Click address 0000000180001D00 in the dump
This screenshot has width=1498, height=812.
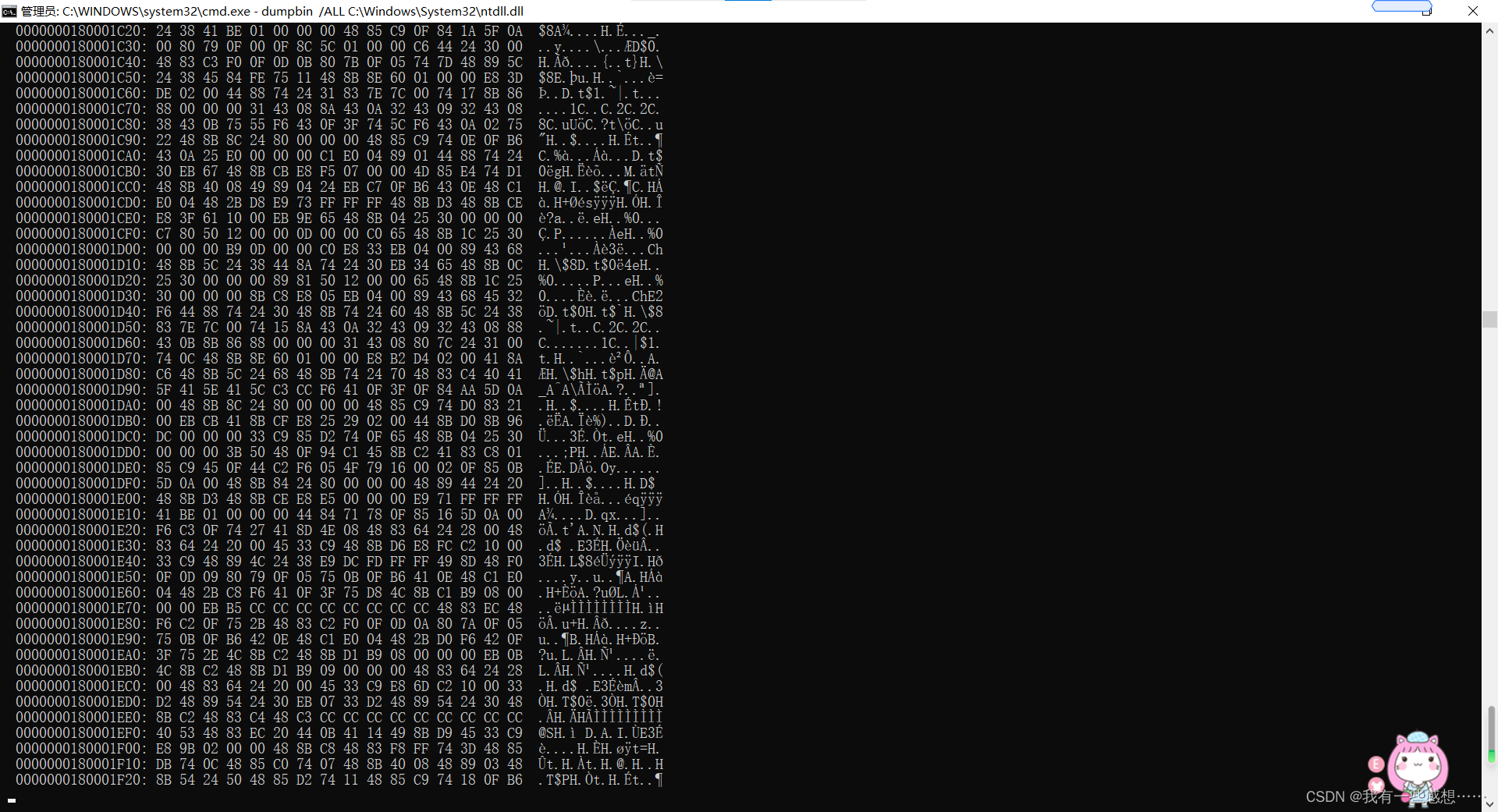pos(81,250)
